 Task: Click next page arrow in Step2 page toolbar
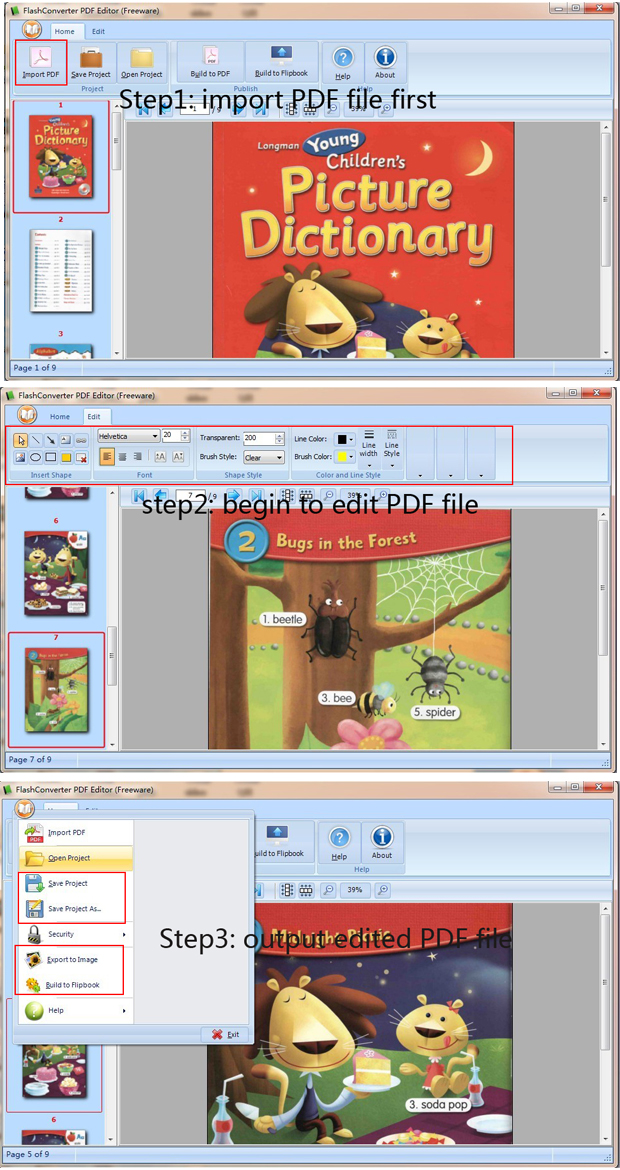pos(233,495)
